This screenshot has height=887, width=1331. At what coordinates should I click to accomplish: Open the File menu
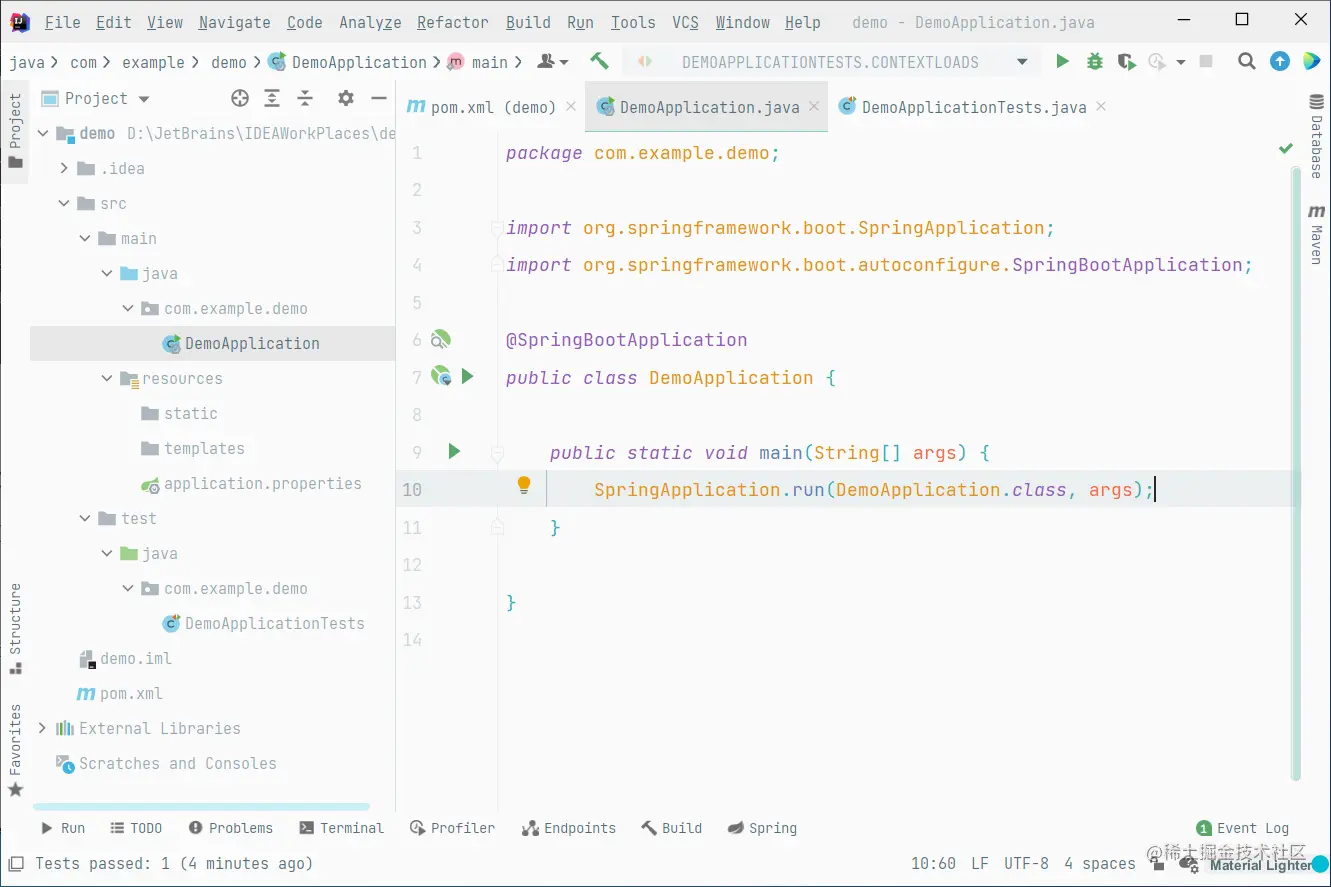(63, 22)
